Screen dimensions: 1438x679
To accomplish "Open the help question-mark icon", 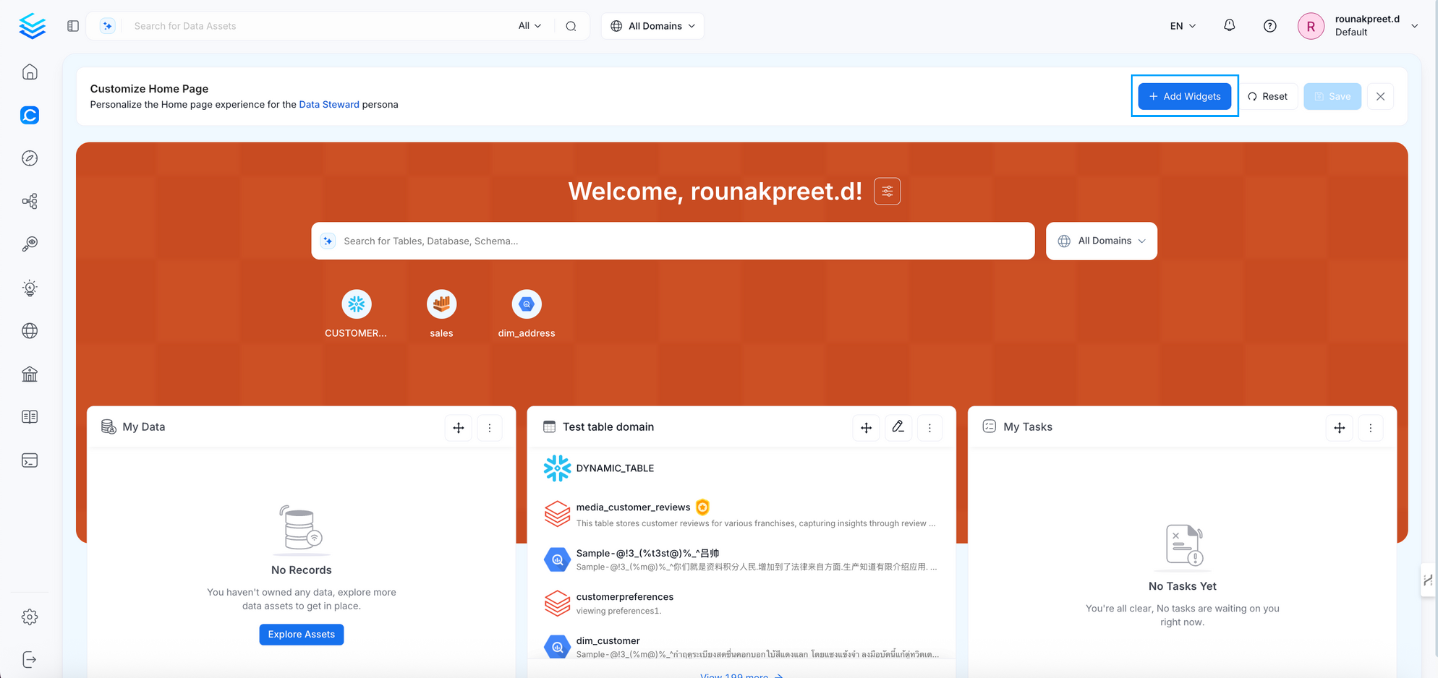I will tap(1269, 25).
